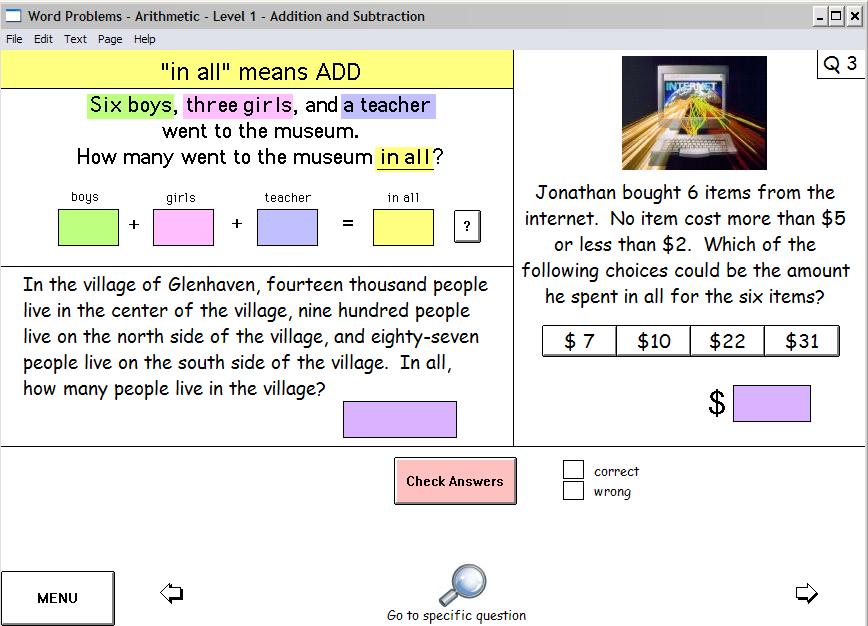Click the left arrow previous page icon

click(171, 594)
